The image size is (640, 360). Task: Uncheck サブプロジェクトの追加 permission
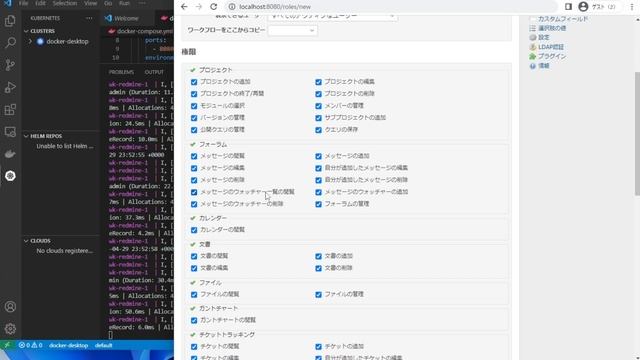click(318, 118)
